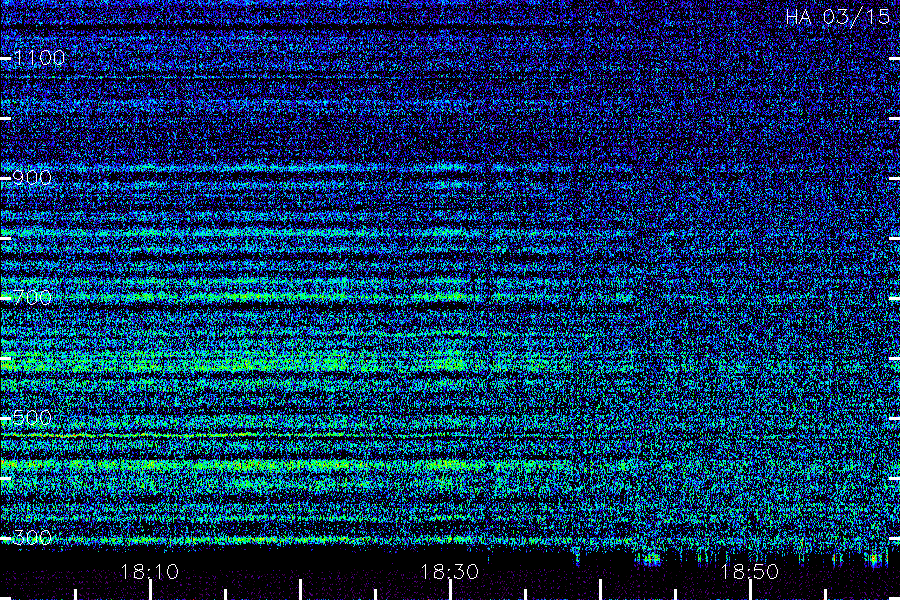Click the 18:30 time axis label
Viewport: 900px width, 600px height.
coord(449,572)
